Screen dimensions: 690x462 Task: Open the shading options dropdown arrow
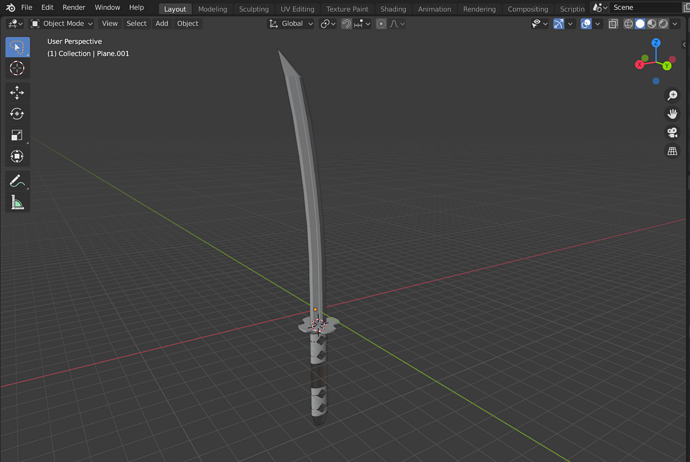(x=675, y=24)
